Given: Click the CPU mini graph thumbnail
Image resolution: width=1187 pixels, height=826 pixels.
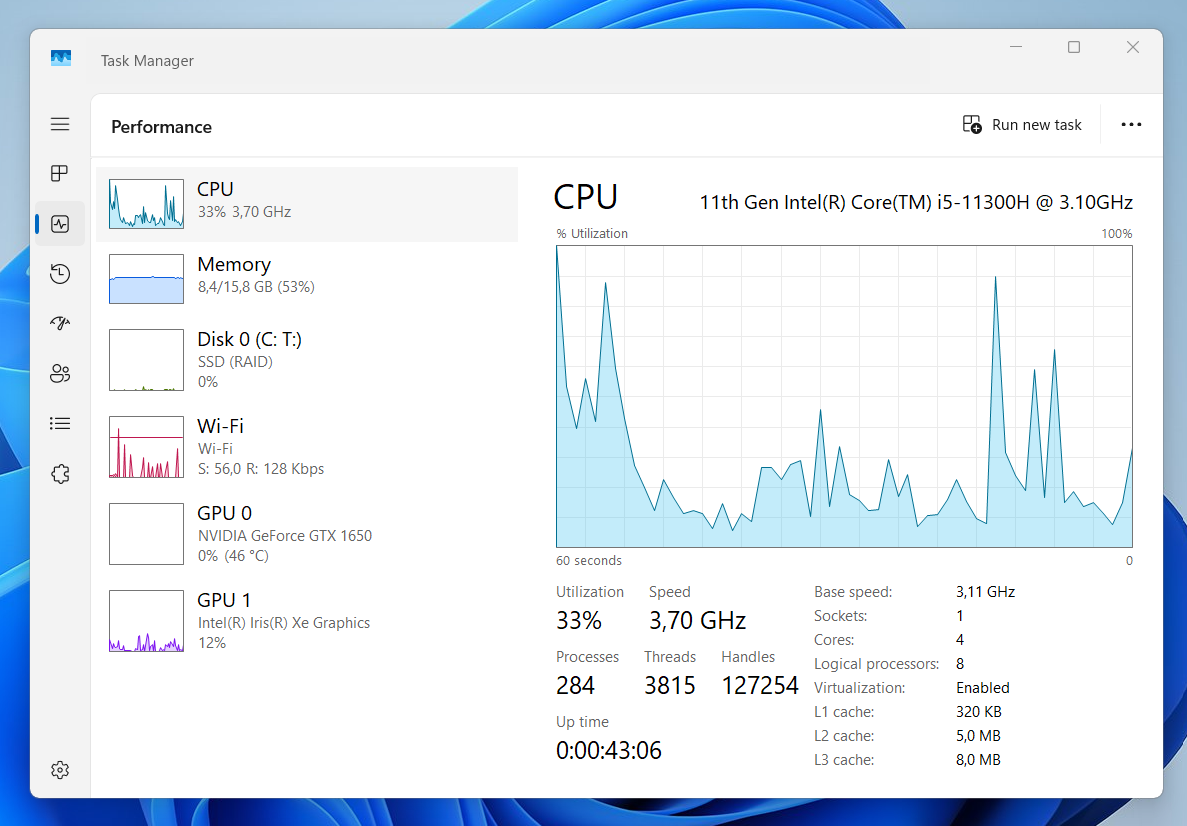Looking at the screenshot, I should point(146,204).
